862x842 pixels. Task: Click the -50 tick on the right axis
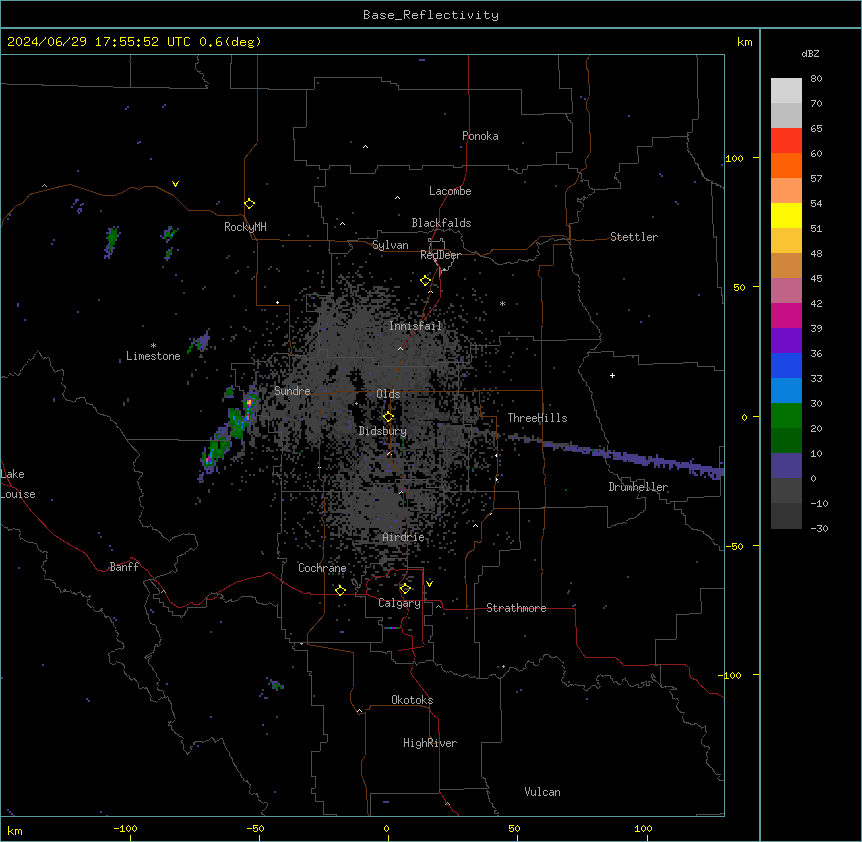pyautogui.click(x=734, y=546)
